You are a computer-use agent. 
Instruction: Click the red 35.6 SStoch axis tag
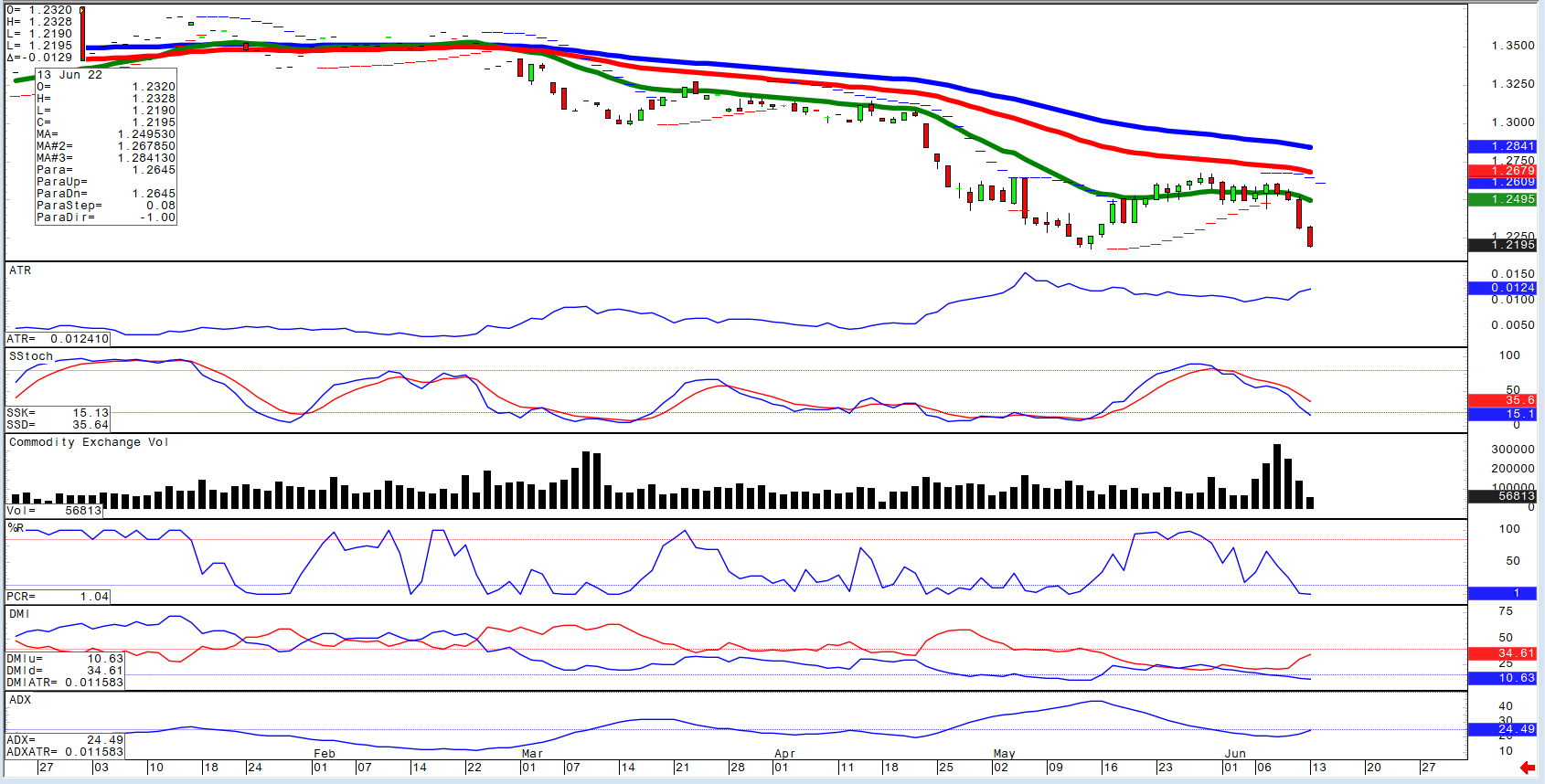point(1502,400)
